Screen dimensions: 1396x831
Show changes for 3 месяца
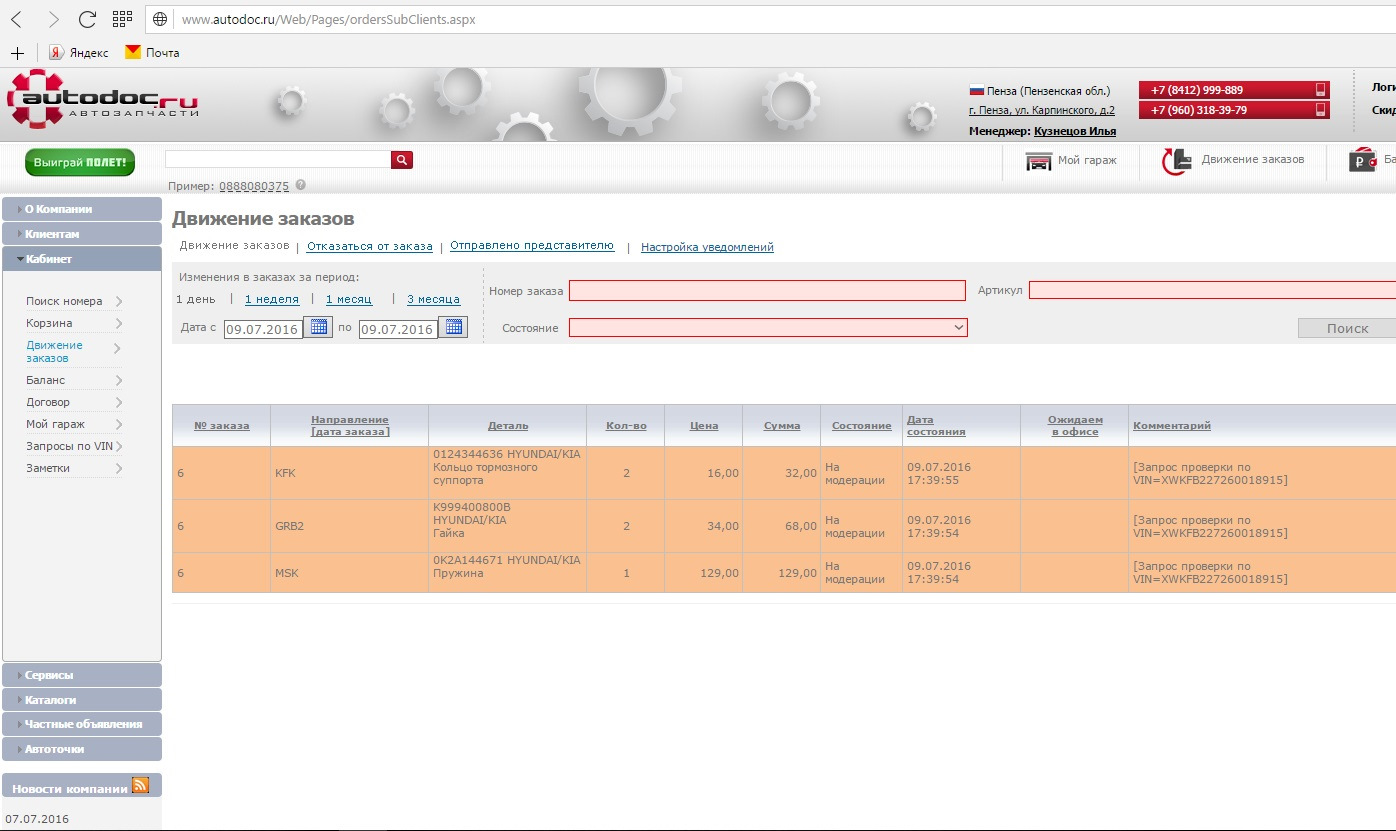(x=433, y=299)
